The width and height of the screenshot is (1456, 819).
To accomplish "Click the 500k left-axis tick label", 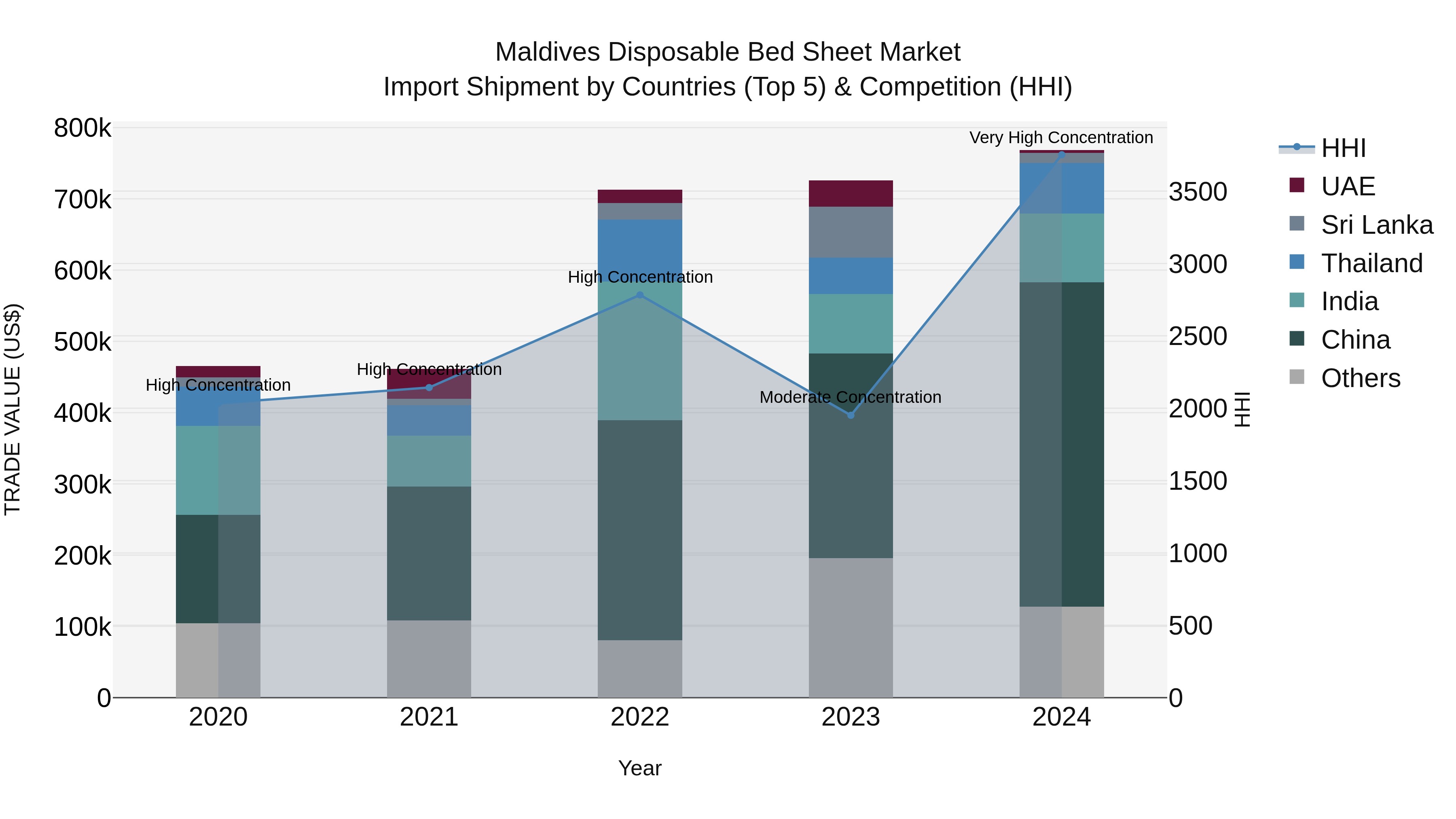I will [x=83, y=342].
